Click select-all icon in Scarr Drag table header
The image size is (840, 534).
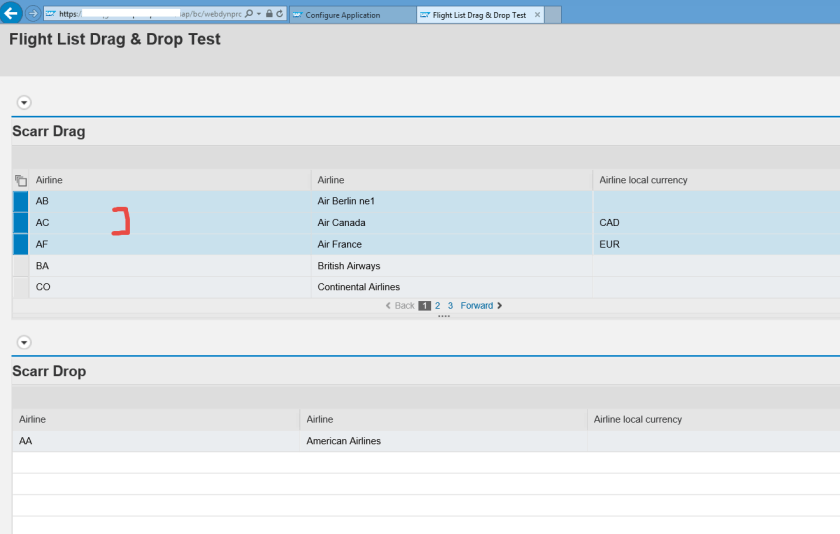coord(21,181)
